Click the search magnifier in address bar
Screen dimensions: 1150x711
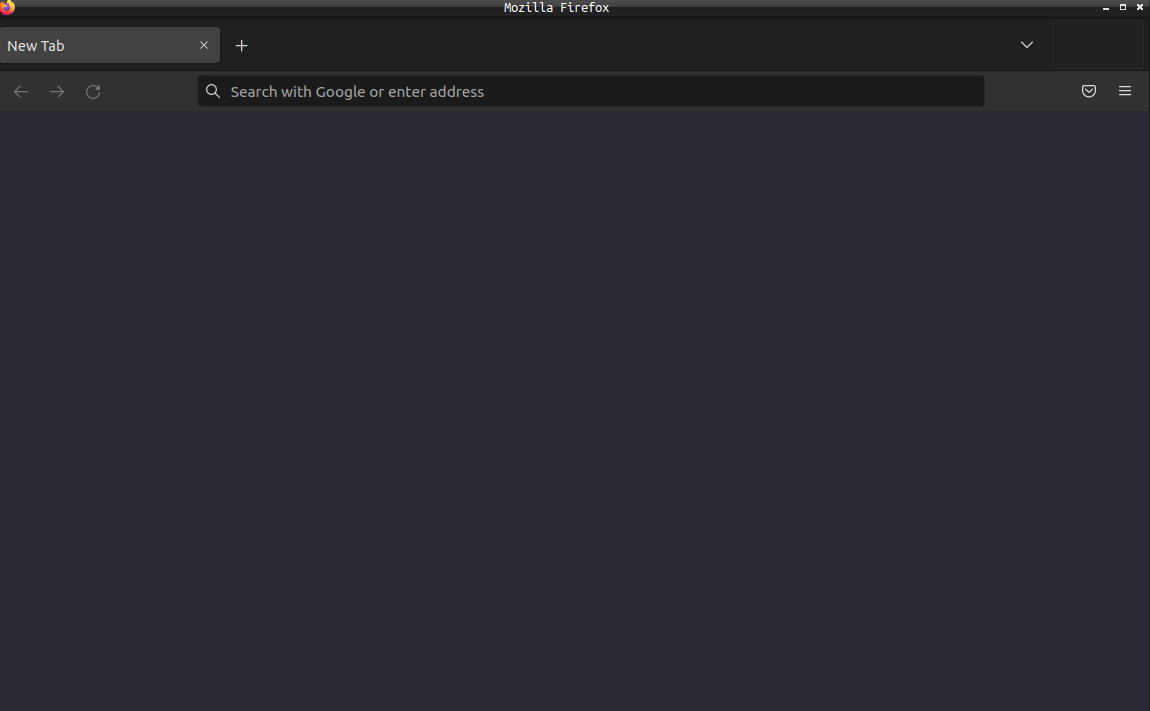tap(213, 91)
